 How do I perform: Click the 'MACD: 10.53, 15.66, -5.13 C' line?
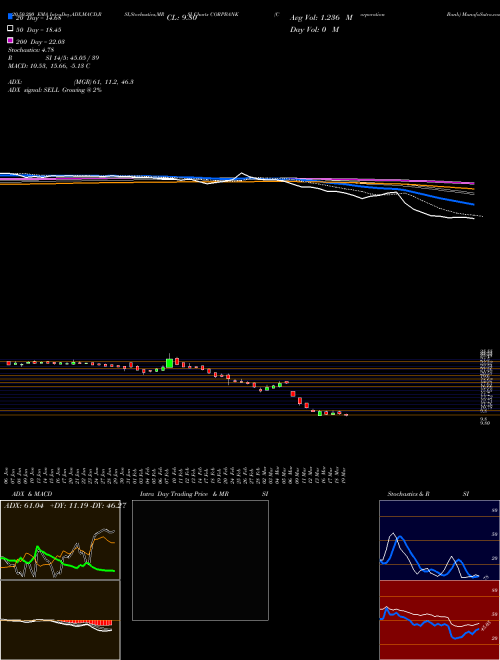pos(49,66)
